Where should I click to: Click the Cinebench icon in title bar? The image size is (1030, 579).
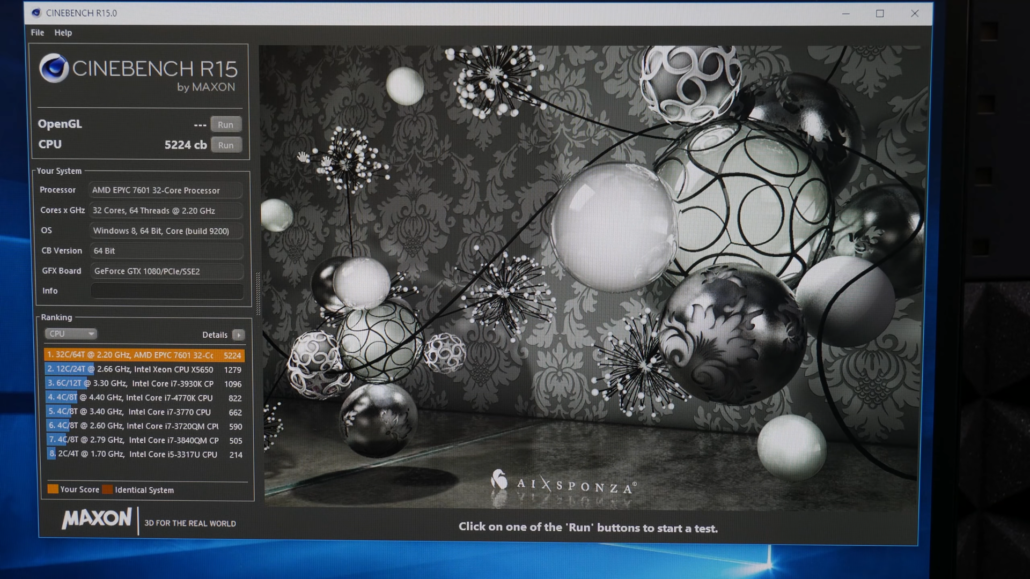(x=36, y=14)
